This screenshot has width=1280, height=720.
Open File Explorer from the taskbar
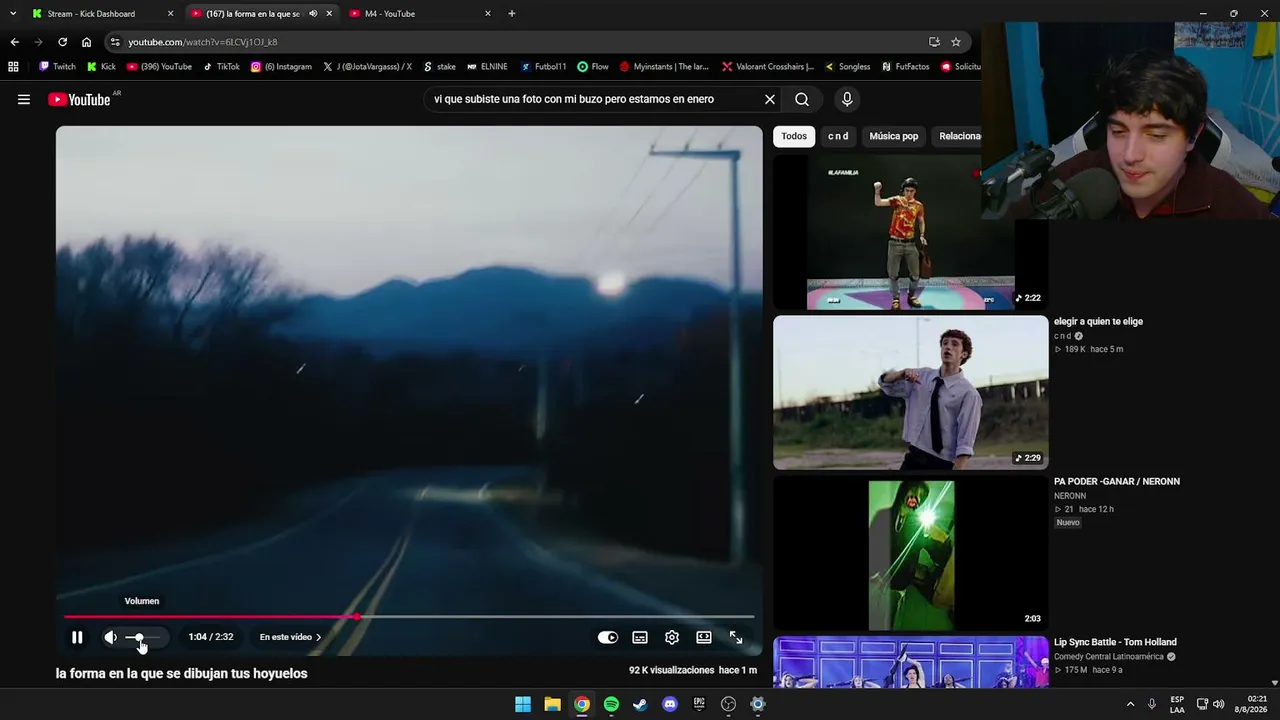(552, 704)
